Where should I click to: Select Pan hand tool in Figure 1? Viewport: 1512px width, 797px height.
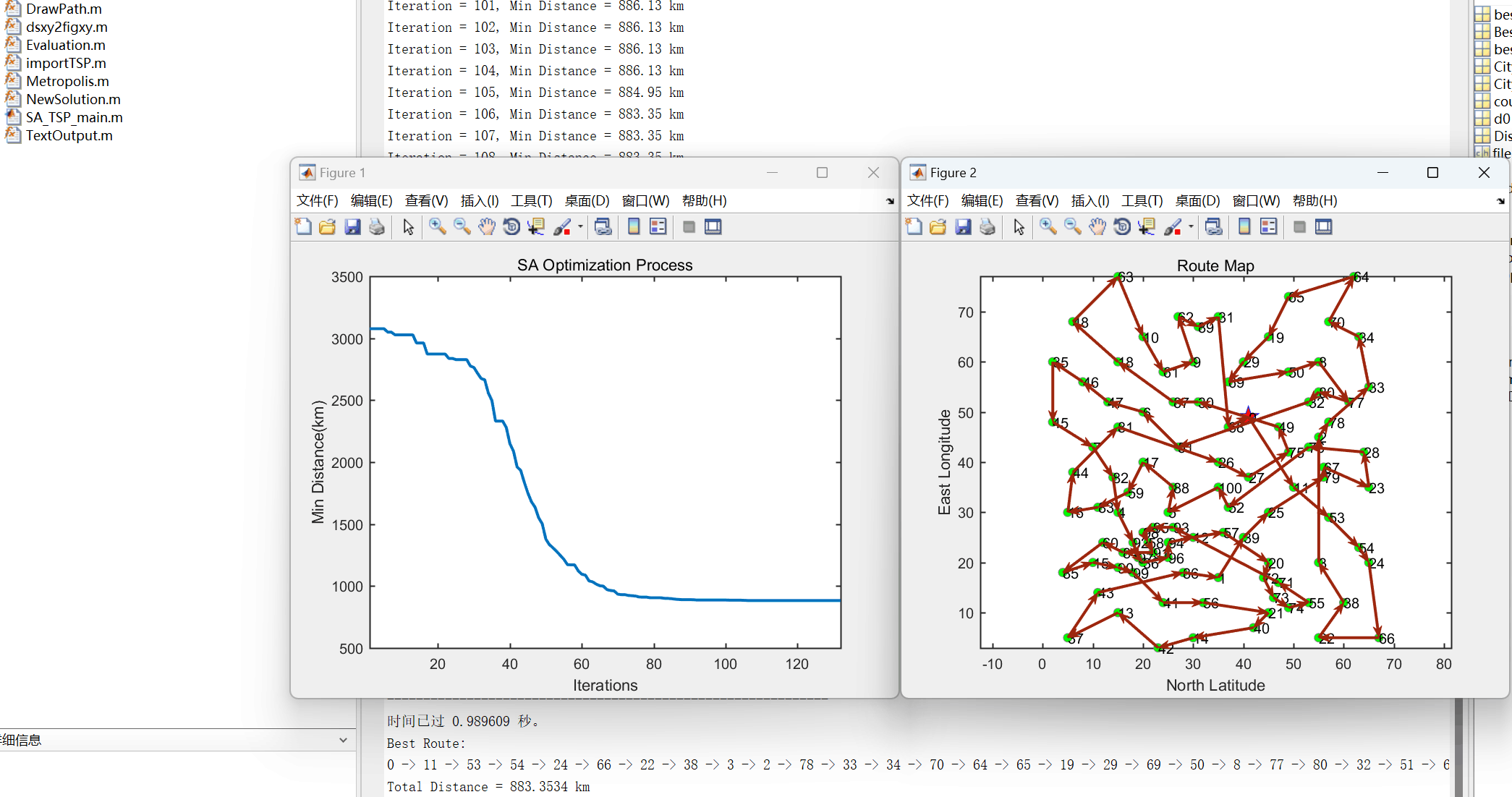[x=487, y=227]
